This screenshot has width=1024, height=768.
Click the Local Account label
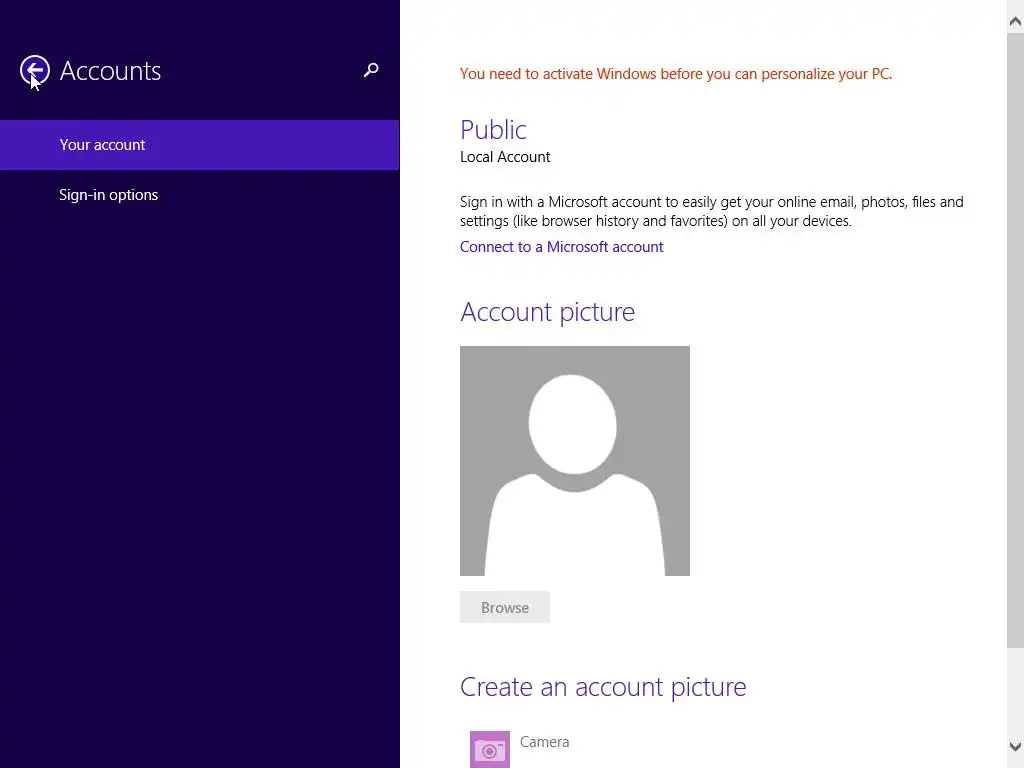tap(505, 157)
